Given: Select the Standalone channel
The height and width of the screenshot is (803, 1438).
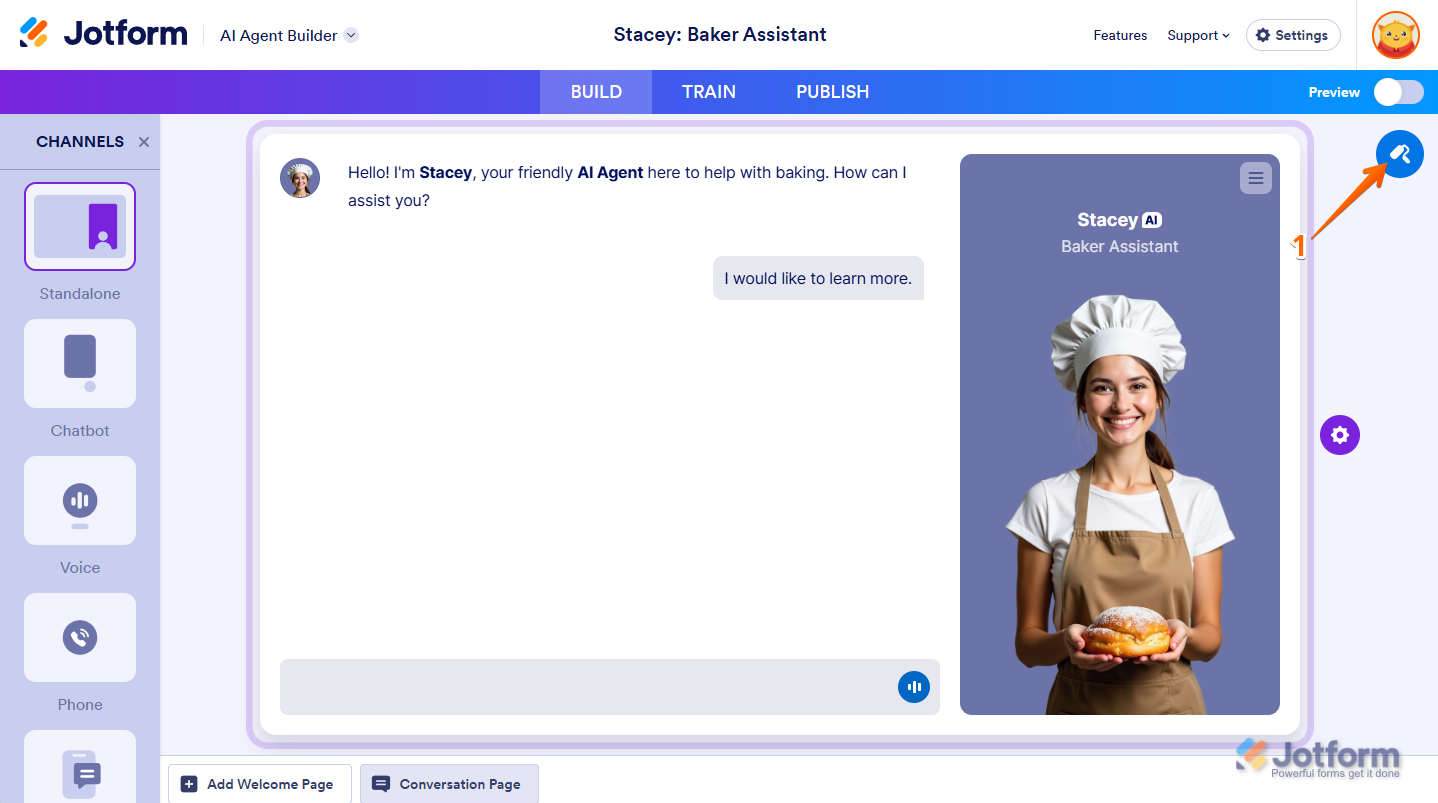Looking at the screenshot, I should (x=80, y=227).
